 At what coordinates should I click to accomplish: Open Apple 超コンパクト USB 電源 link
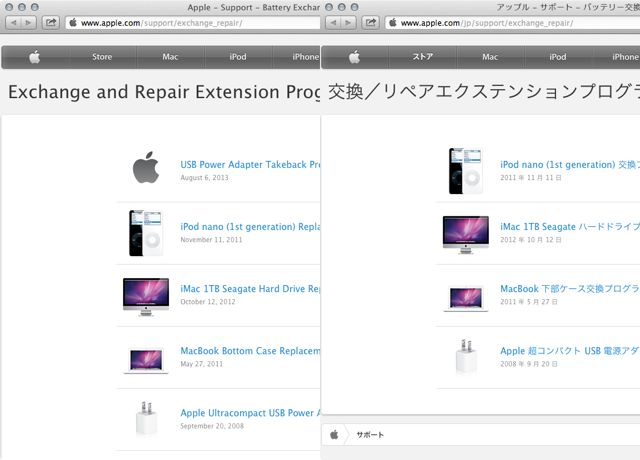click(x=570, y=351)
